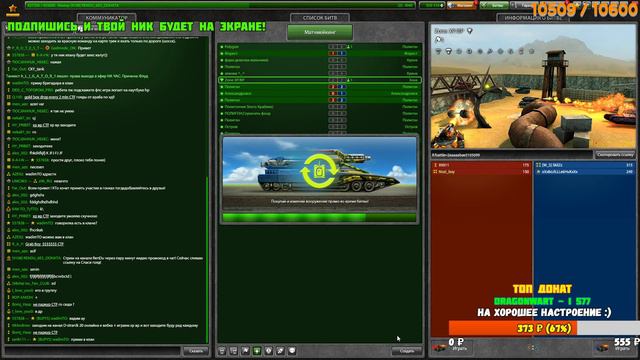640x360 pixels.
Task: Open the Битвы button in top bar
Action: [x=494, y=5]
